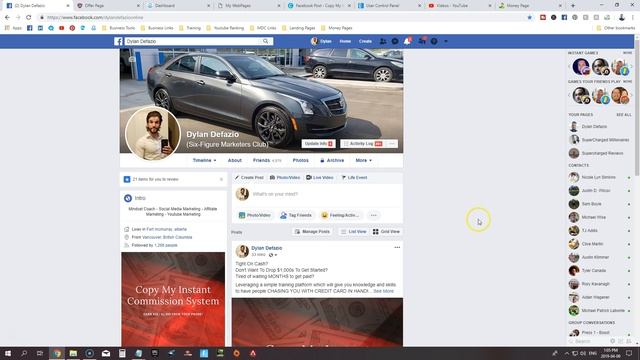Screen dimensions: 640x360
Task: Open Vancouver, British Columbia link
Action: 167,237
